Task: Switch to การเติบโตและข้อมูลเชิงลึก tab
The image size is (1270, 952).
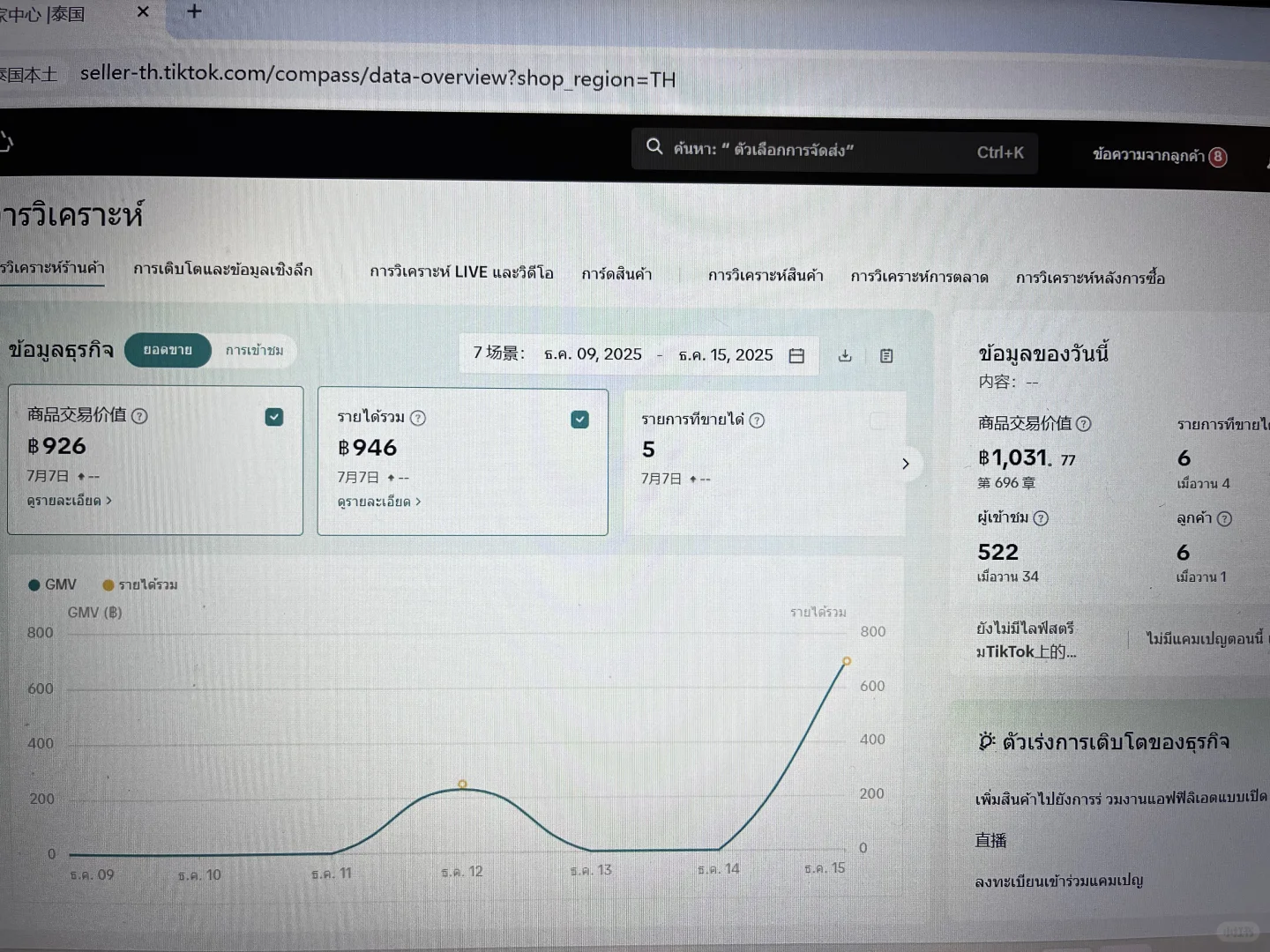Action: click(x=223, y=270)
